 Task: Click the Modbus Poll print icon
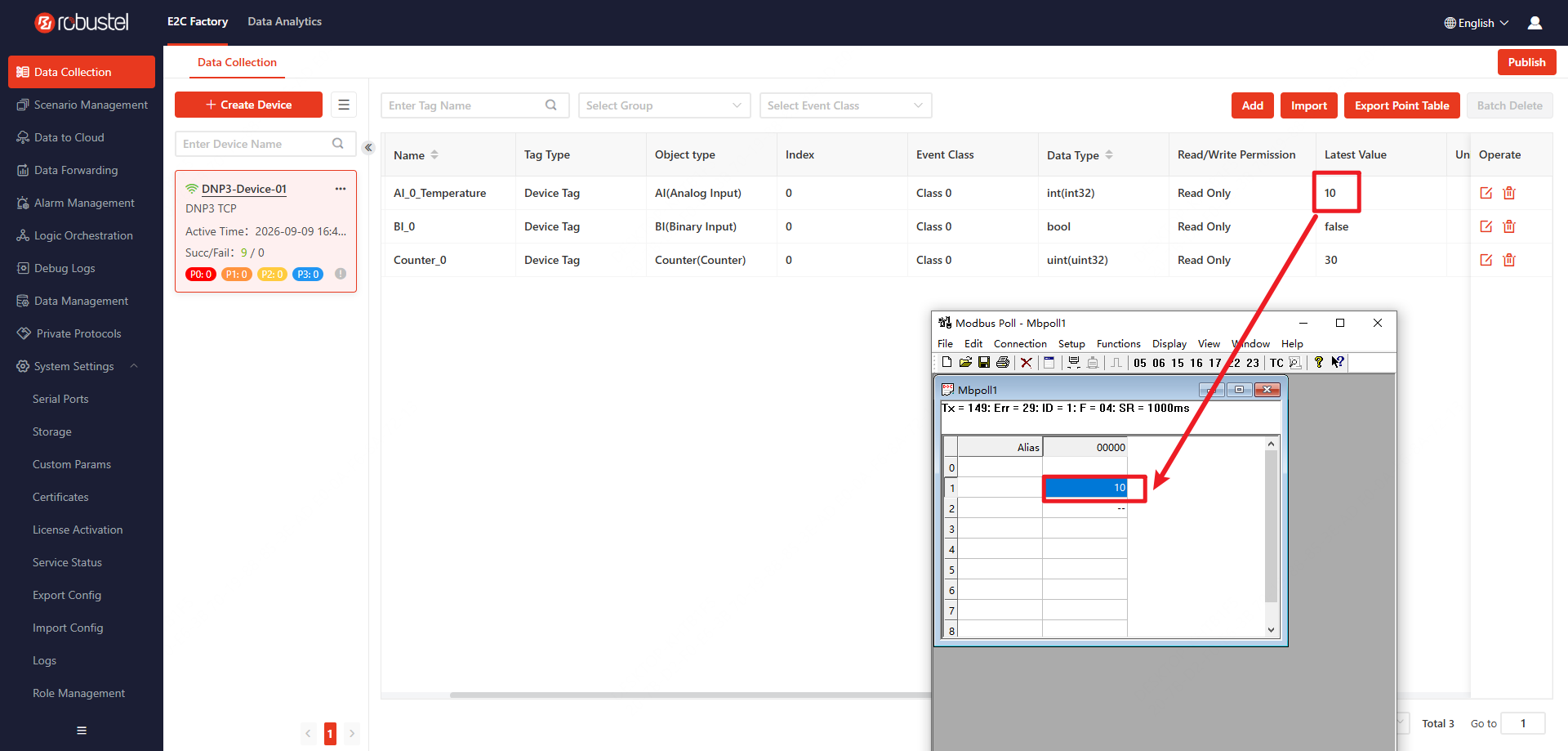coord(1003,362)
